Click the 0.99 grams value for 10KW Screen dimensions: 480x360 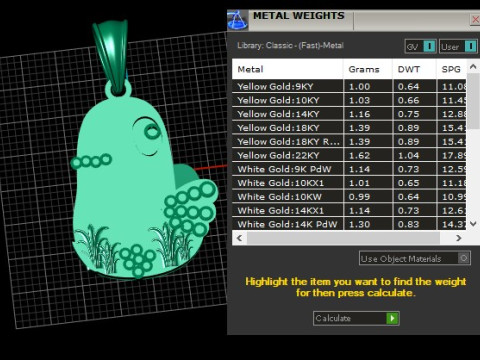click(359, 197)
